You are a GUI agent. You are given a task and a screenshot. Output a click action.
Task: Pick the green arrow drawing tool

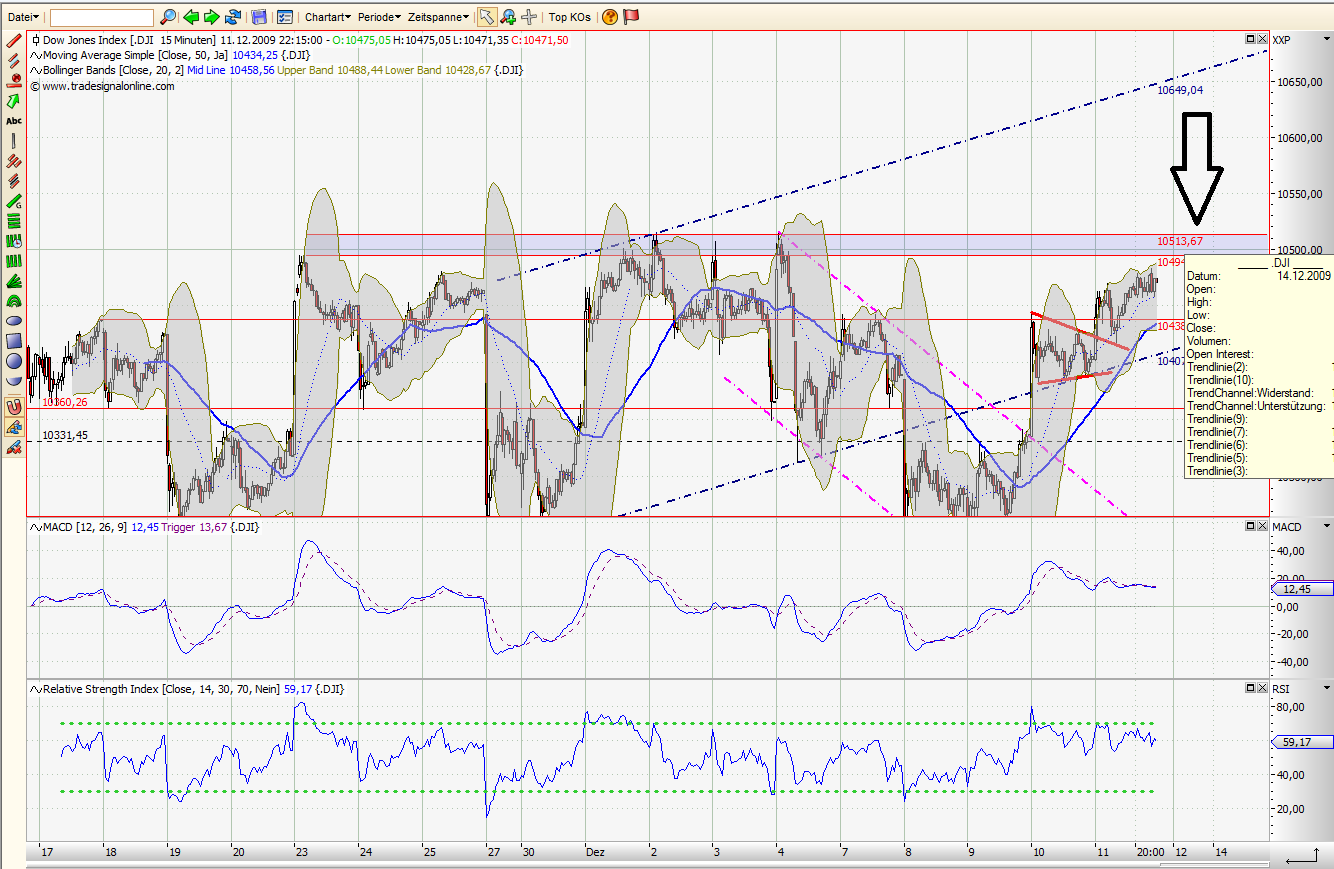pos(13,98)
